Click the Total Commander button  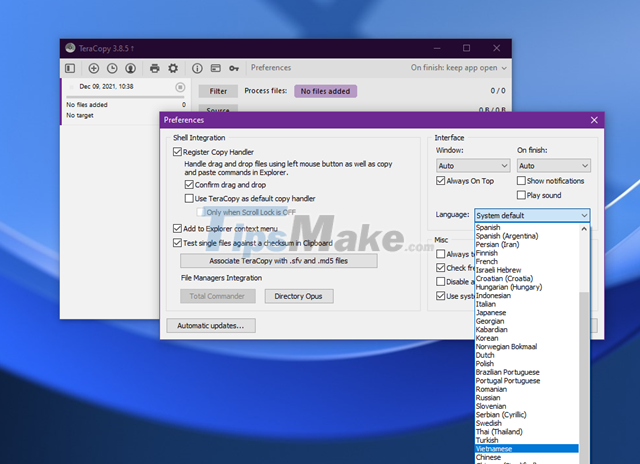218,296
